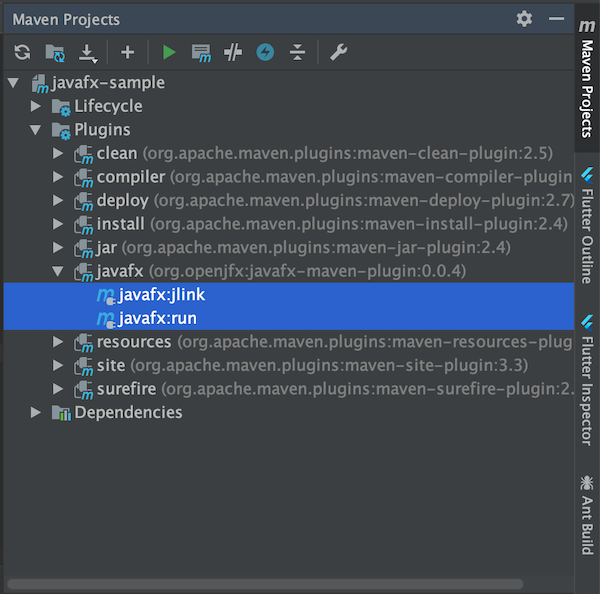Expand the Lifecycle node

pyautogui.click(x=36, y=106)
